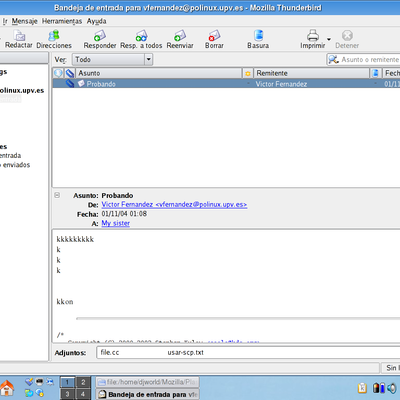Viewport: 400px width, 400px height.
Task: Click the battery tray icon
Action: 378,388
